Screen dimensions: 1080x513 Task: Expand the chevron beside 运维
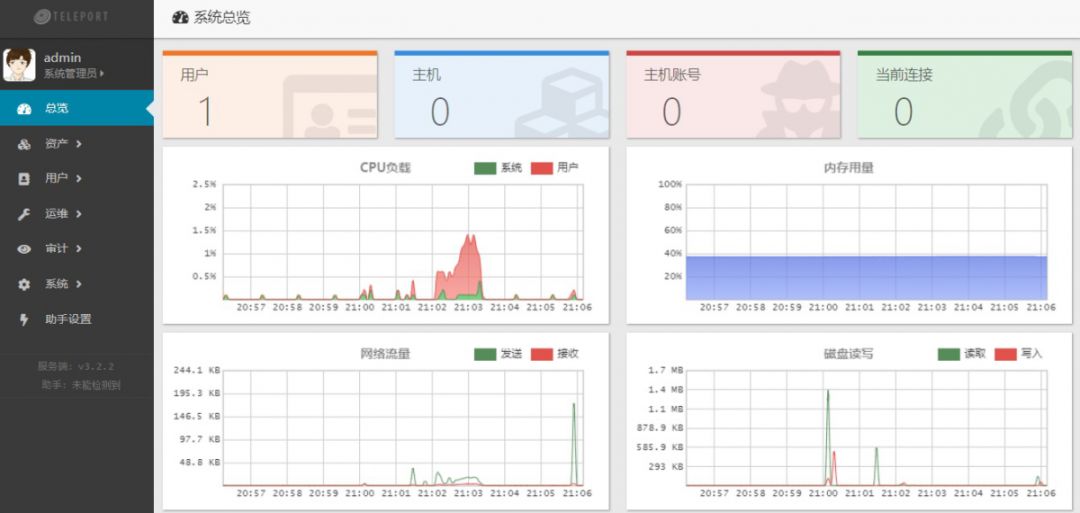(x=79, y=213)
